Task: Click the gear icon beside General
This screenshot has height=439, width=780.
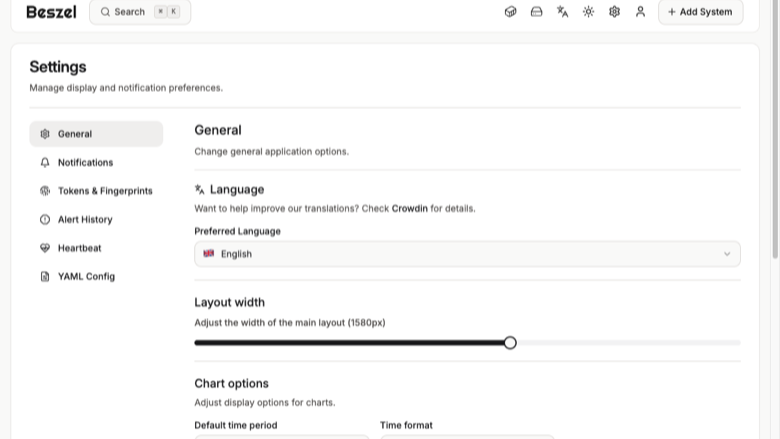Action: click(x=45, y=134)
